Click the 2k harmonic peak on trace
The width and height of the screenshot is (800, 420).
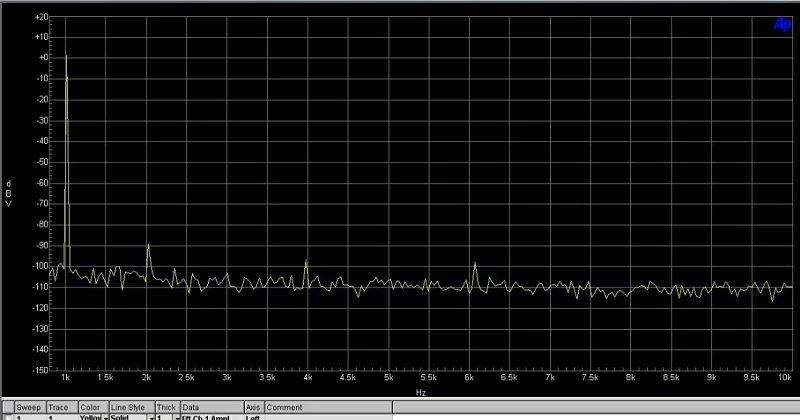[148, 245]
